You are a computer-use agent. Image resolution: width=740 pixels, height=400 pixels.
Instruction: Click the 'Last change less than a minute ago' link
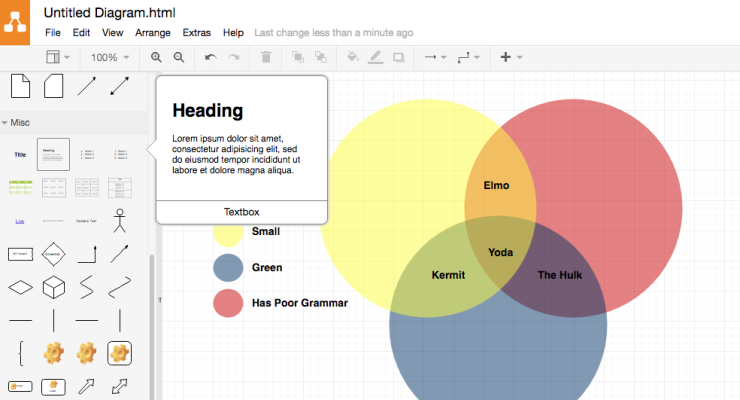pyautogui.click(x=334, y=33)
